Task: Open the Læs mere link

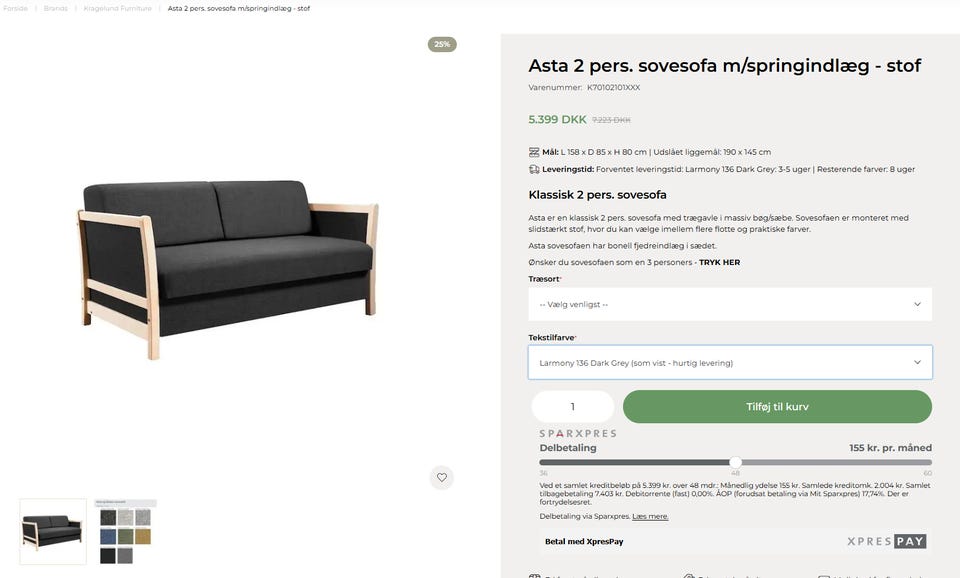Action: click(x=650, y=516)
